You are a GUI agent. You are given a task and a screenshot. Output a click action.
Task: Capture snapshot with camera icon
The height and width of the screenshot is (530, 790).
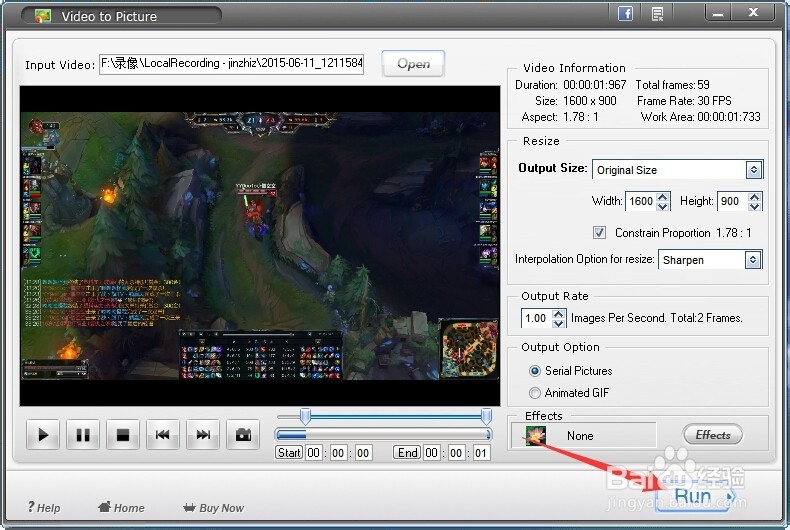coord(243,434)
